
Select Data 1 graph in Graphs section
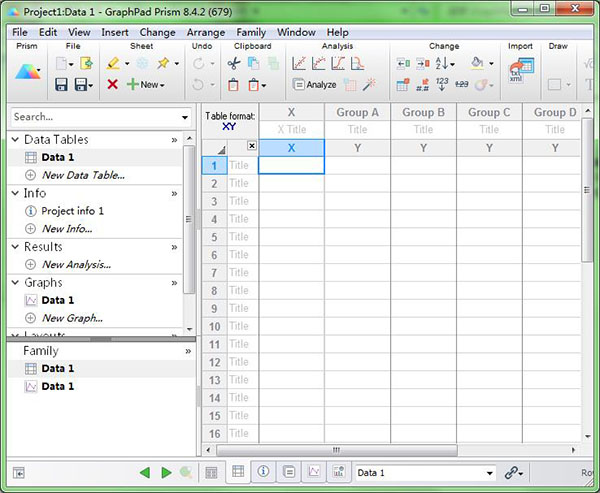click(x=57, y=300)
